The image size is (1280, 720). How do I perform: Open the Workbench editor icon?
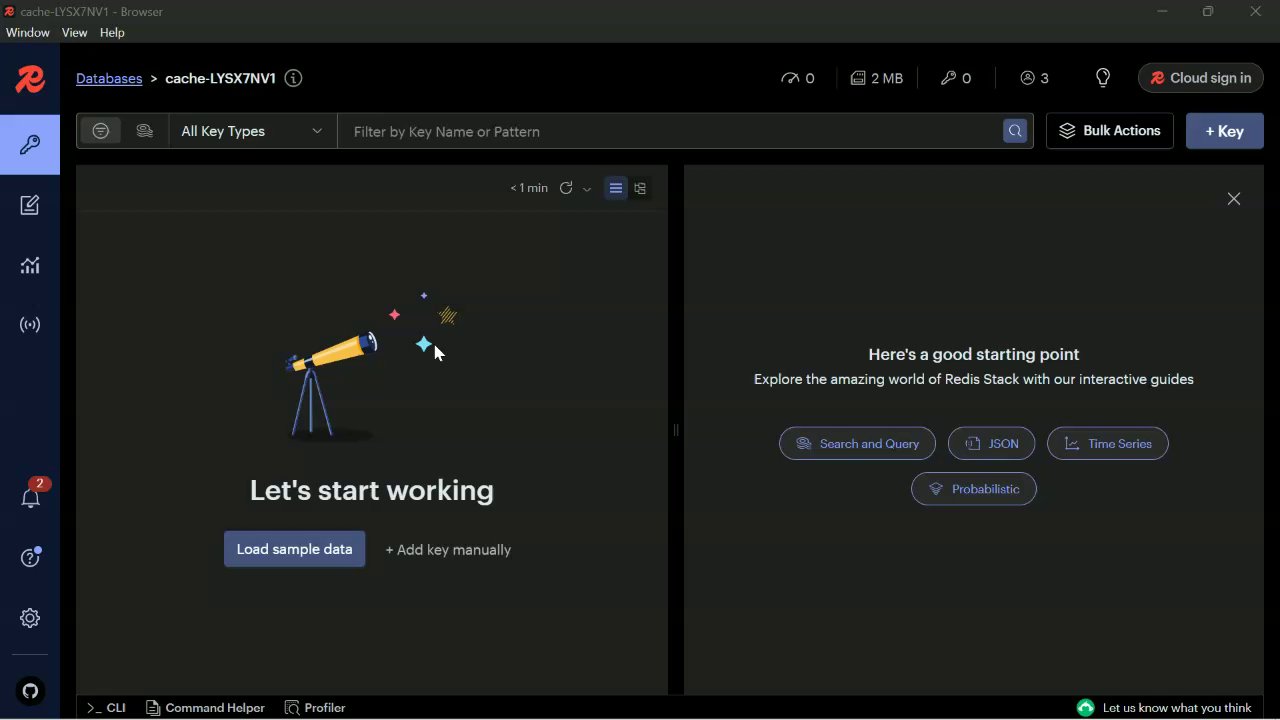tap(30, 205)
